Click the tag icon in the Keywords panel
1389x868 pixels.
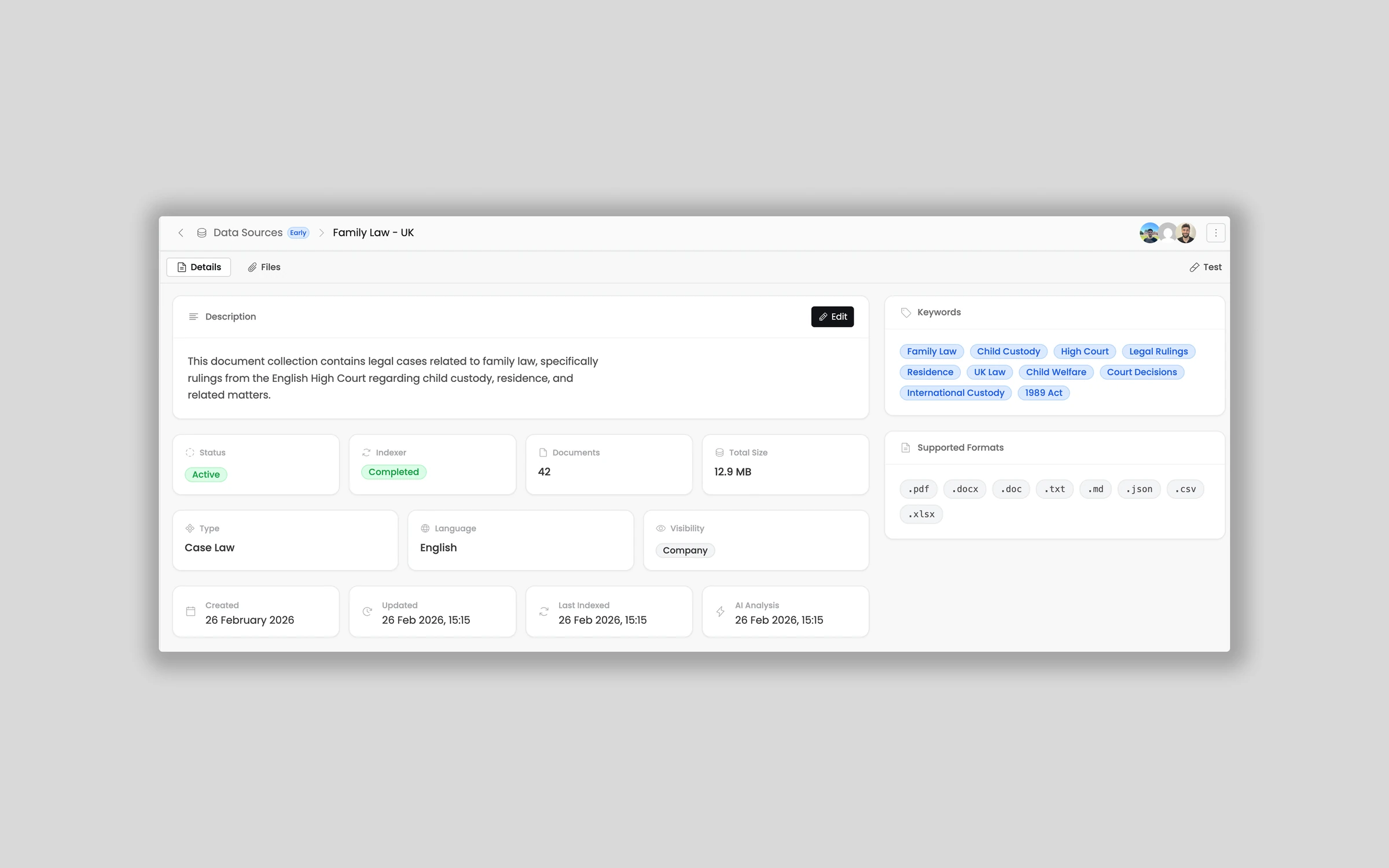tap(906, 312)
